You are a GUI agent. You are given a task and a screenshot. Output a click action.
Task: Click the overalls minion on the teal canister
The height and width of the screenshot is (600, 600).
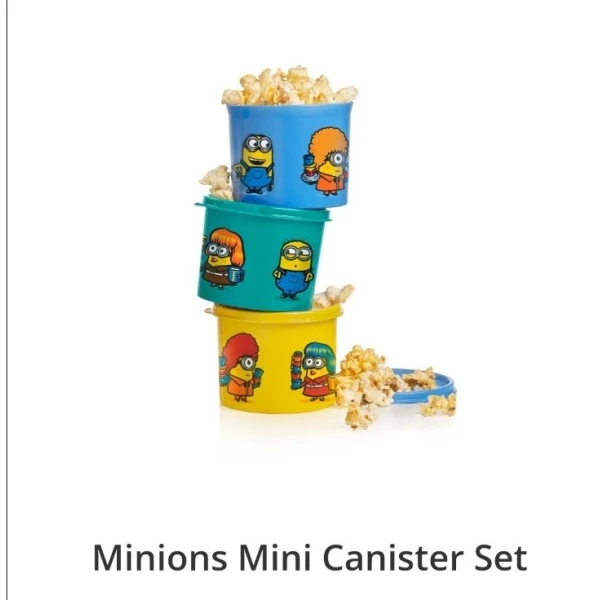pos(293,269)
